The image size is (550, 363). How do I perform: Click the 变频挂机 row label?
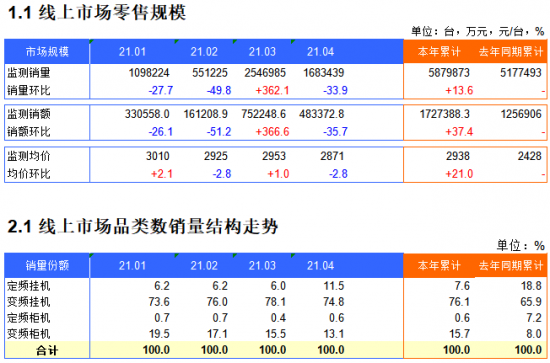pos(29,302)
